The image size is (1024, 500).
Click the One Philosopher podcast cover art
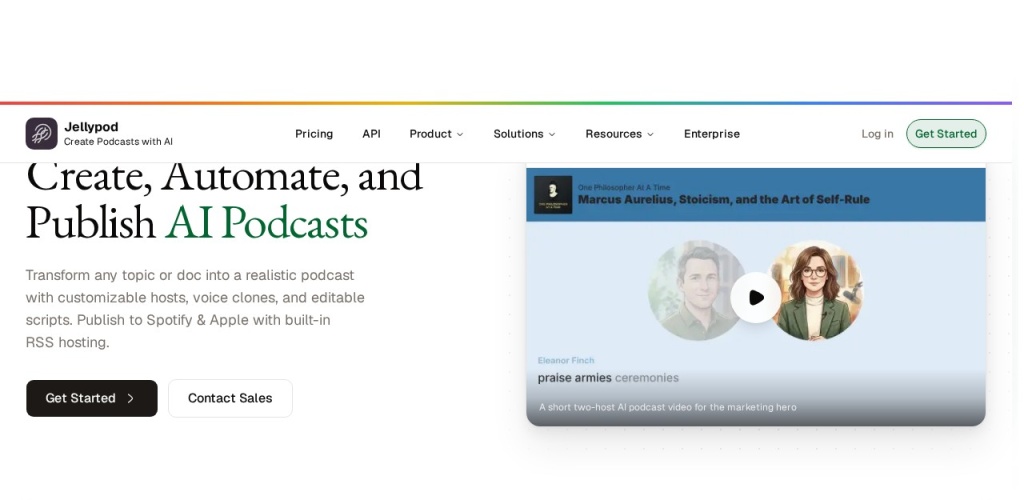(553, 195)
